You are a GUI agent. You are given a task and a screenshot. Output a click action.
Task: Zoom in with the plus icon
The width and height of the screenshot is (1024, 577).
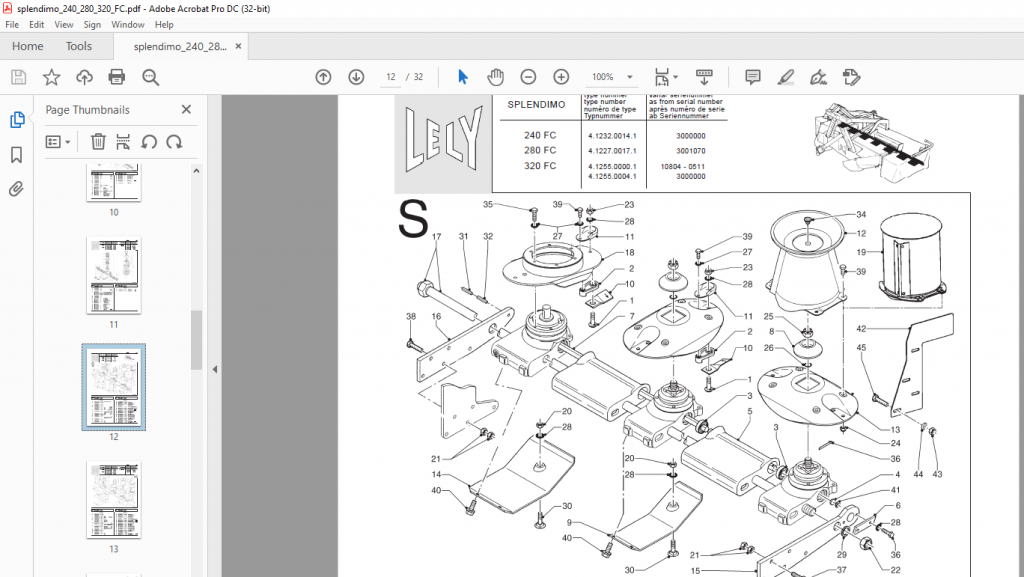pos(561,77)
